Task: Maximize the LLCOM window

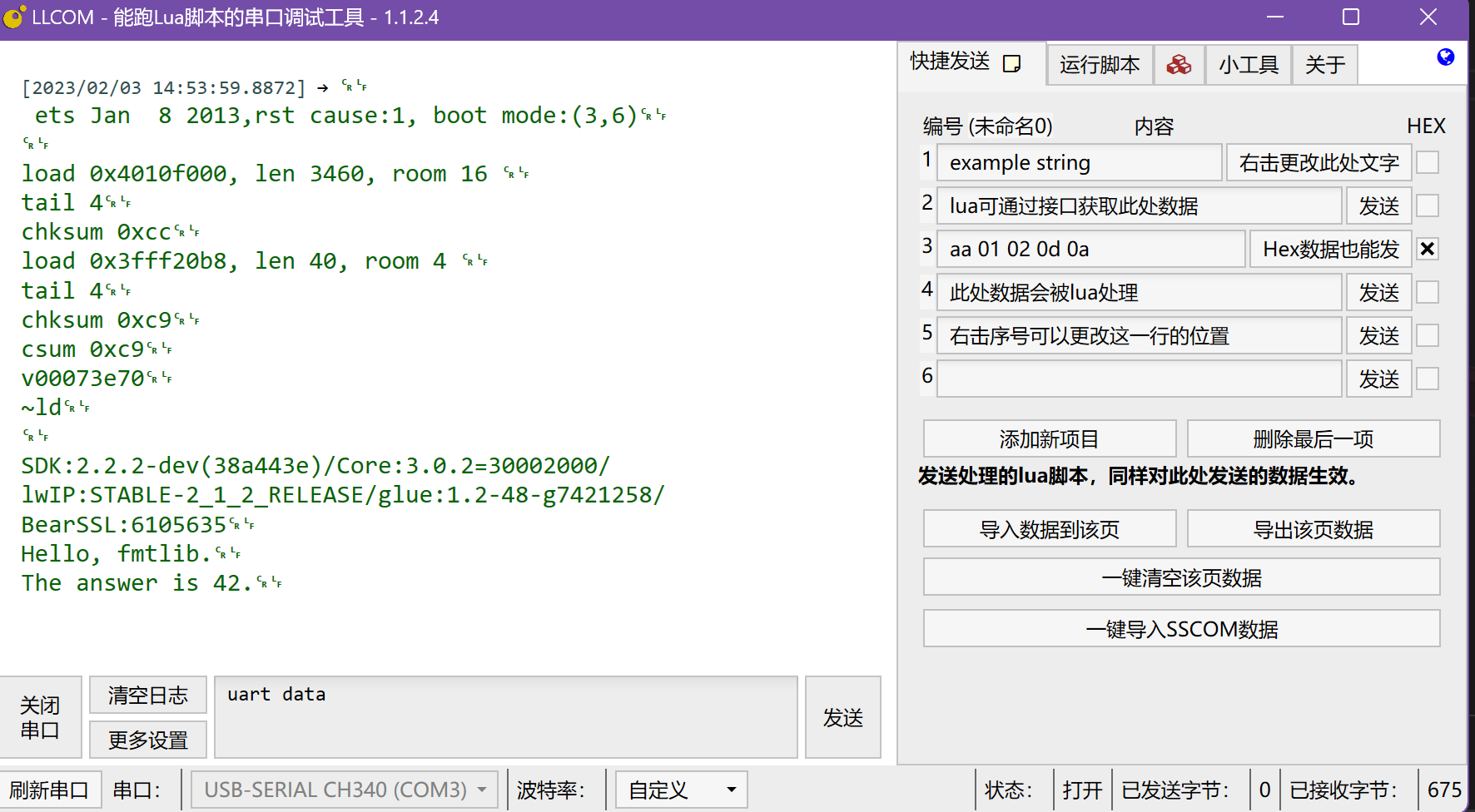Action: click(x=1351, y=17)
